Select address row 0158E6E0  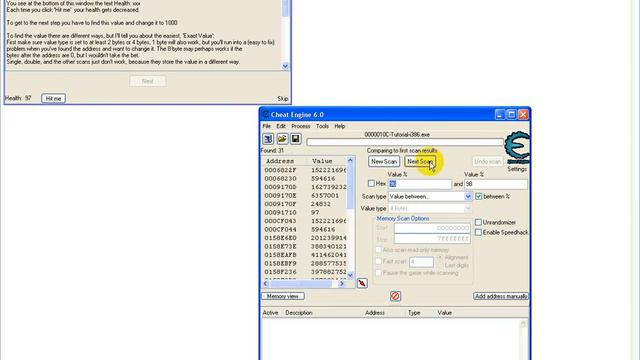click(304, 238)
